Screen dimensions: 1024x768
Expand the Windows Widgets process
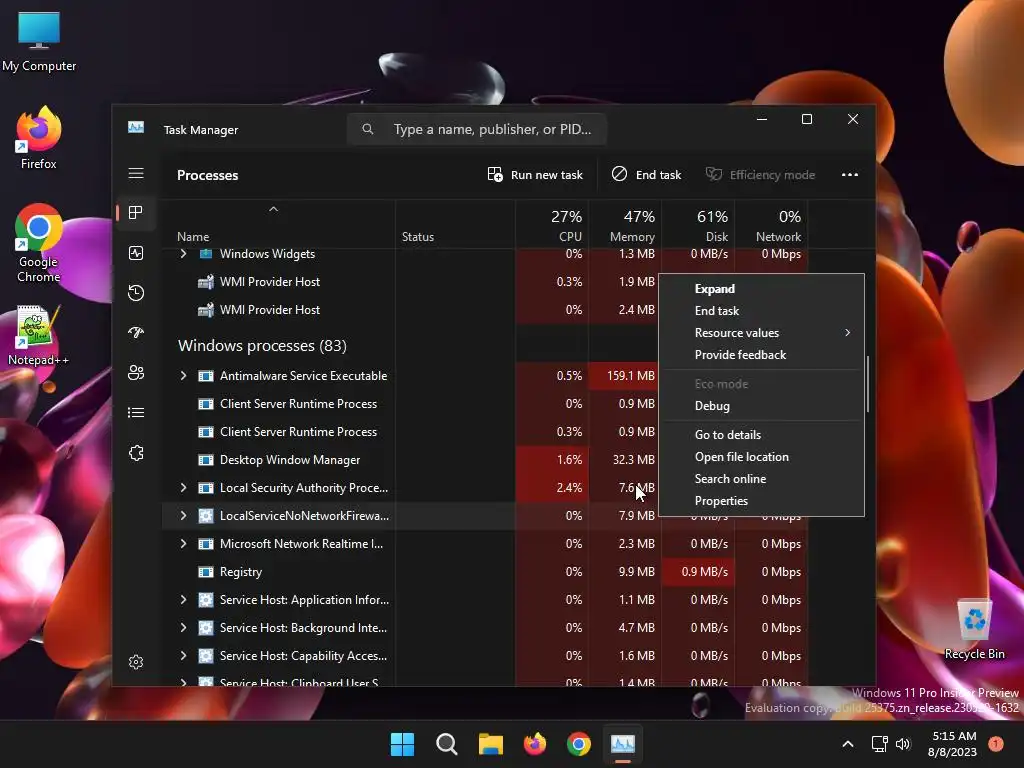[184, 253]
